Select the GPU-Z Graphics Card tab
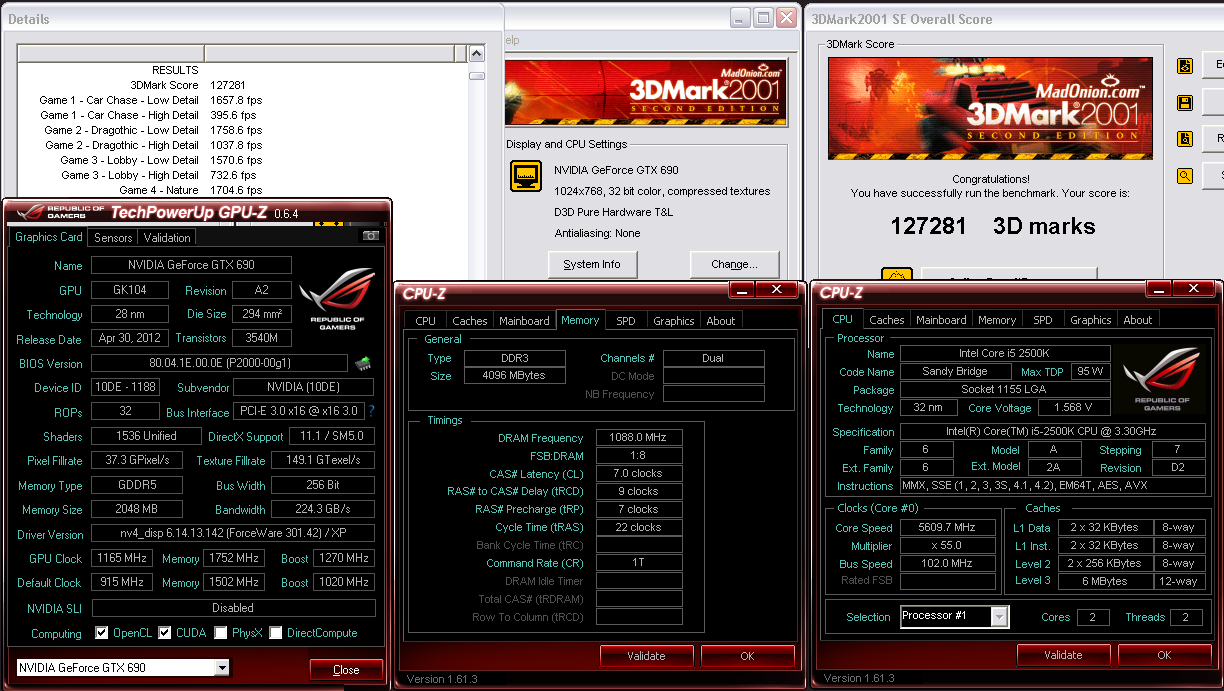 [x=49, y=237]
